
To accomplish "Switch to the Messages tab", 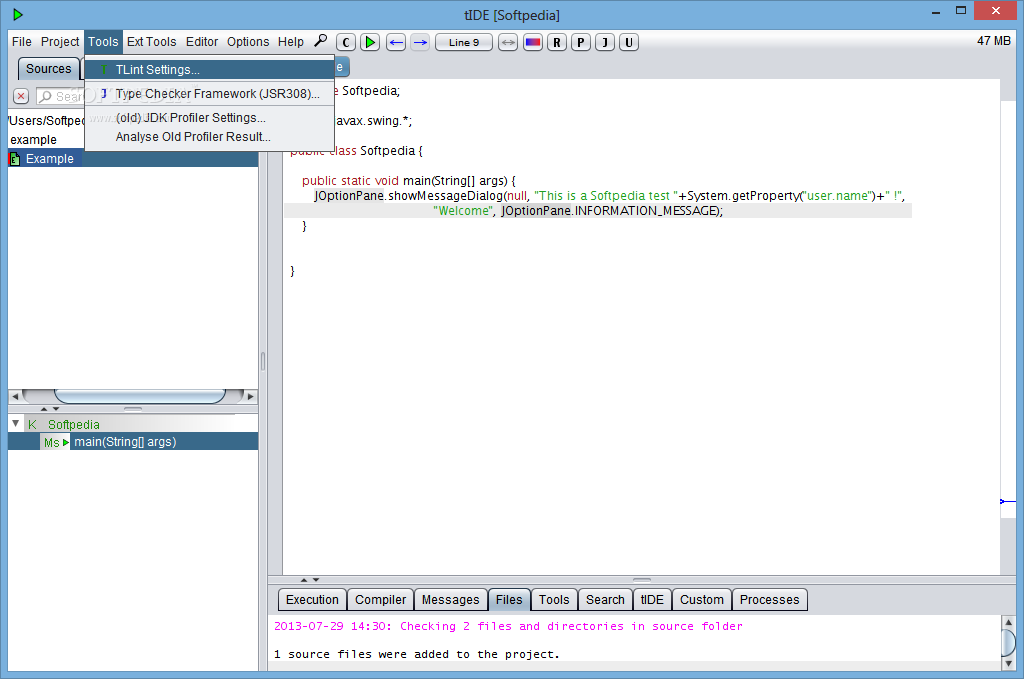I will 450,599.
